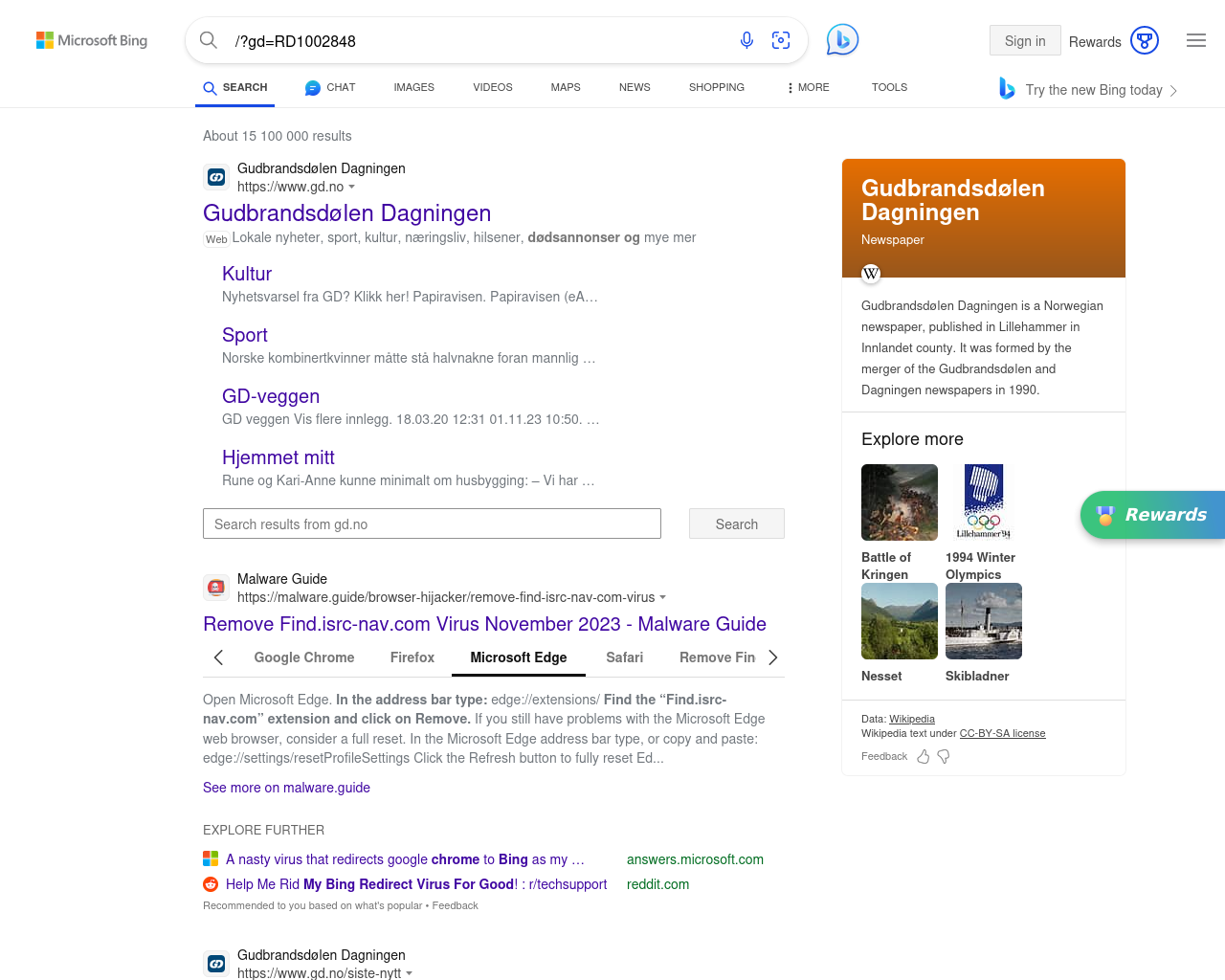
Task: Start voice search with microphone icon
Action: tap(746, 40)
